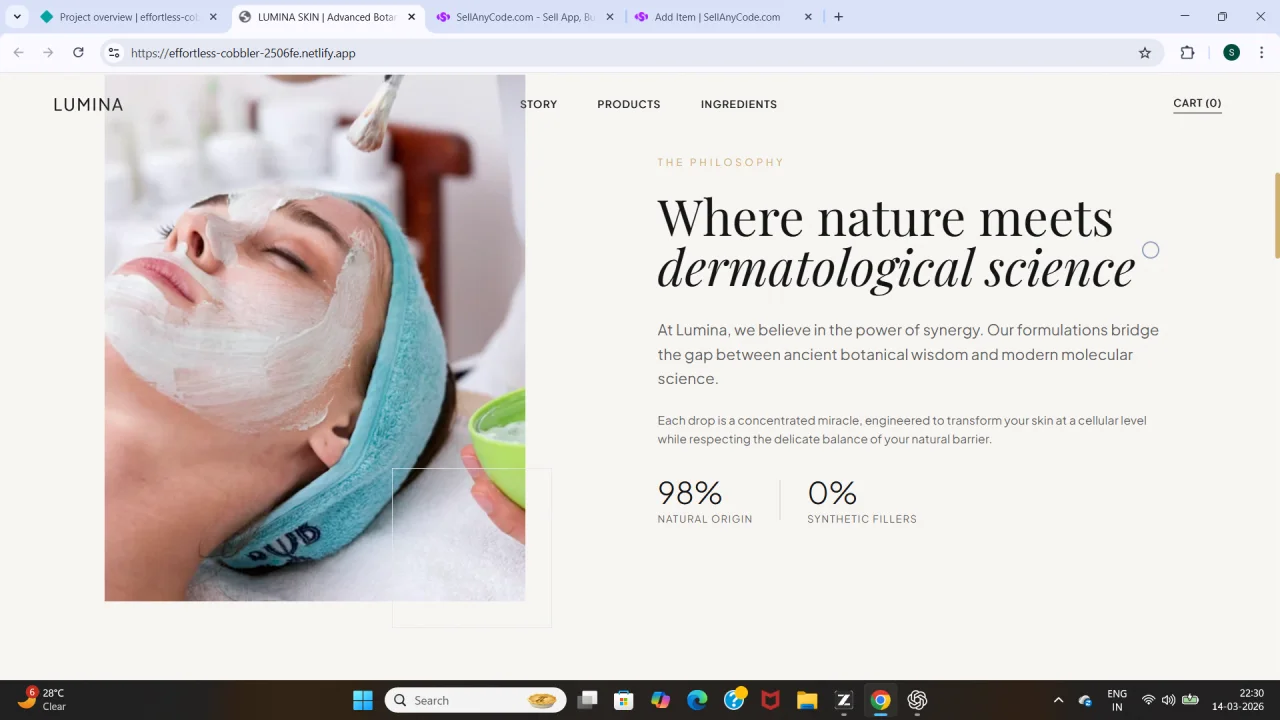1280x720 pixels.
Task: Open the Chrome profile avatar
Action: [1231, 53]
